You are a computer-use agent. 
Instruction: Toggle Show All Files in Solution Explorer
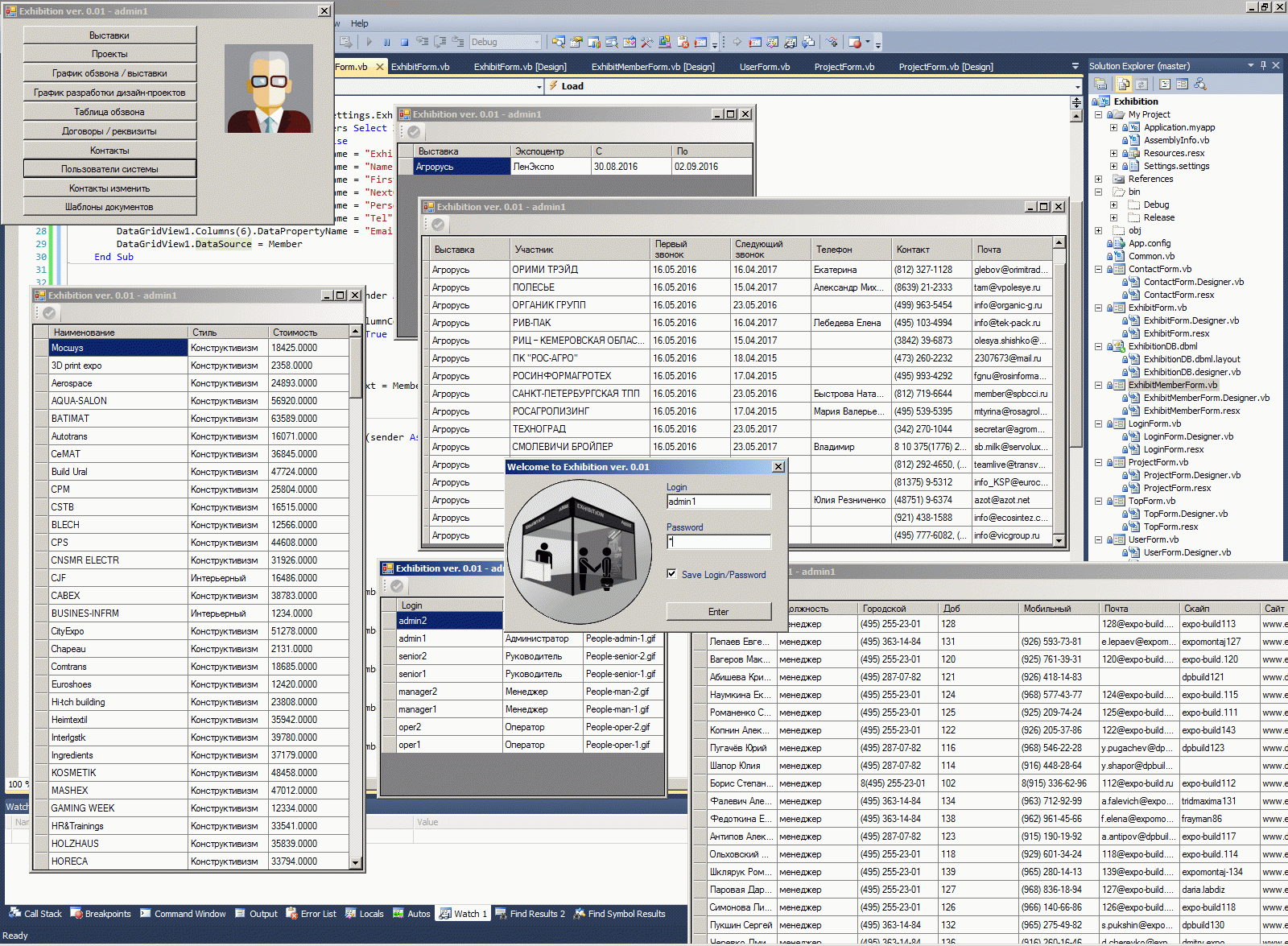1124,84
